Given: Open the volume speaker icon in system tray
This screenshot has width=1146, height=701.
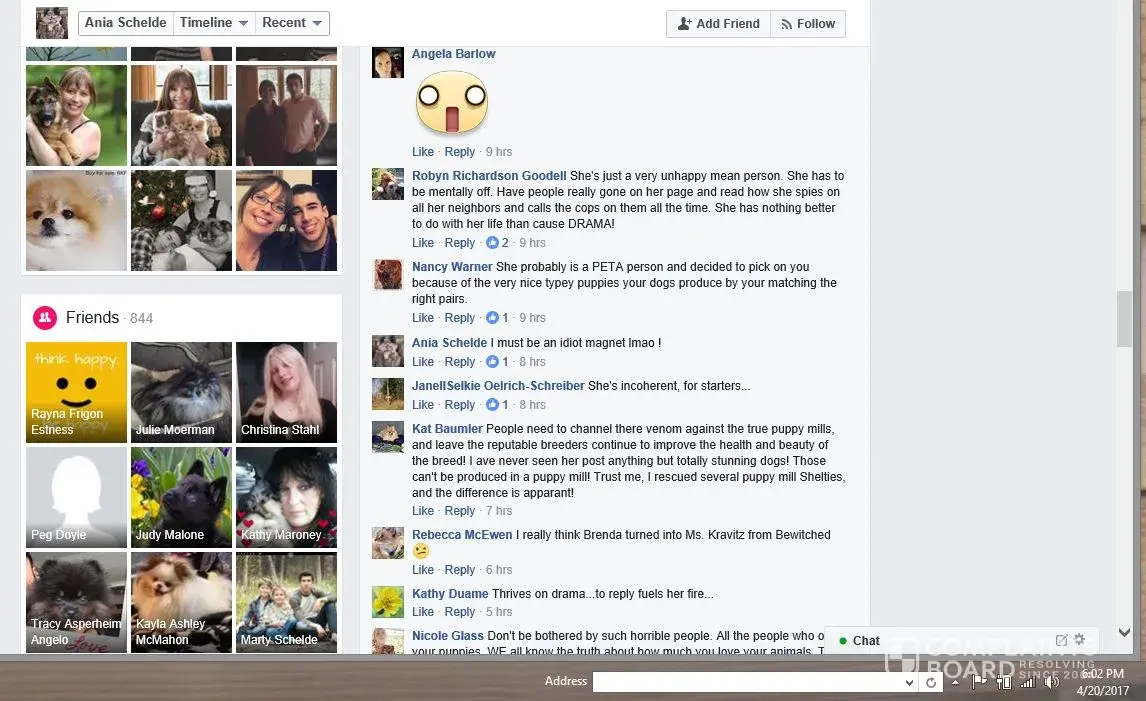Looking at the screenshot, I should pyautogui.click(x=1052, y=682).
